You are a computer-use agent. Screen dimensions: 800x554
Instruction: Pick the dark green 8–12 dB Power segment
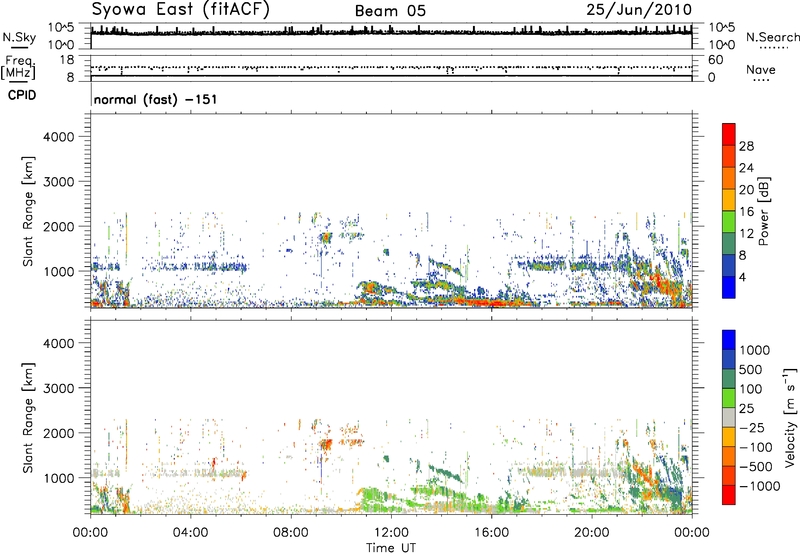729,244
